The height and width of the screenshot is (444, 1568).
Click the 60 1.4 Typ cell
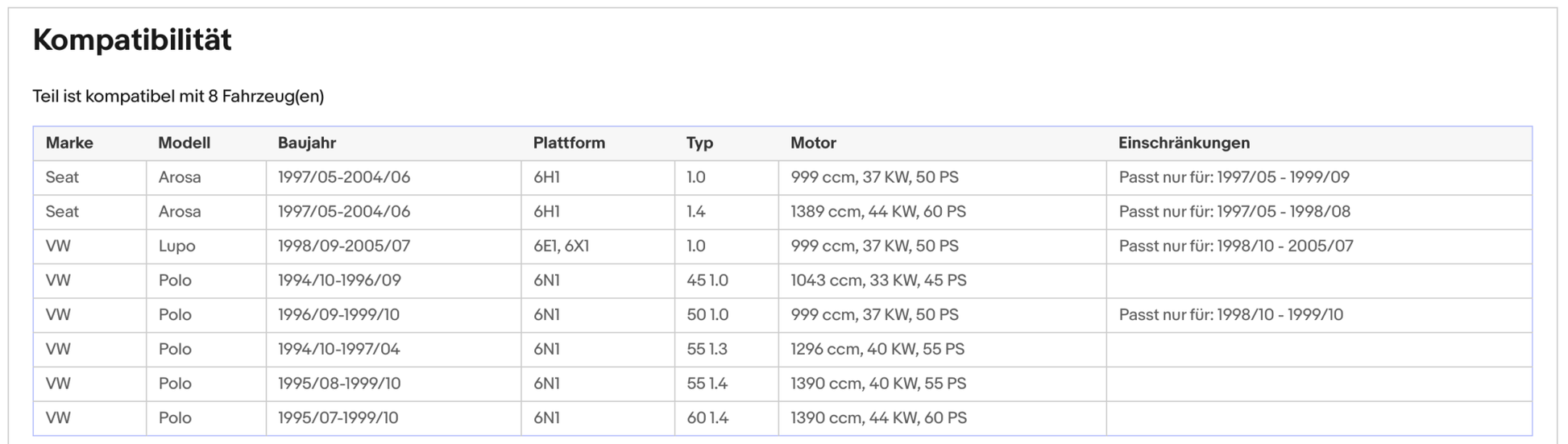click(707, 418)
